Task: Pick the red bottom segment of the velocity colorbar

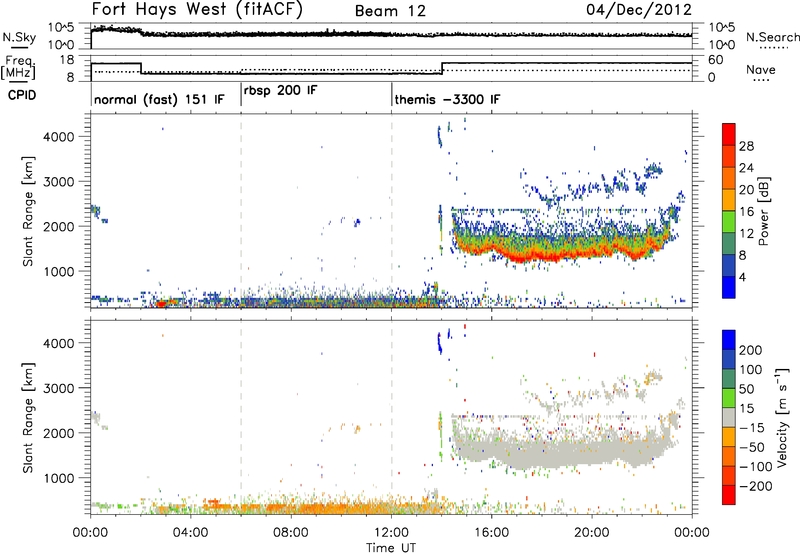Action: point(729,495)
